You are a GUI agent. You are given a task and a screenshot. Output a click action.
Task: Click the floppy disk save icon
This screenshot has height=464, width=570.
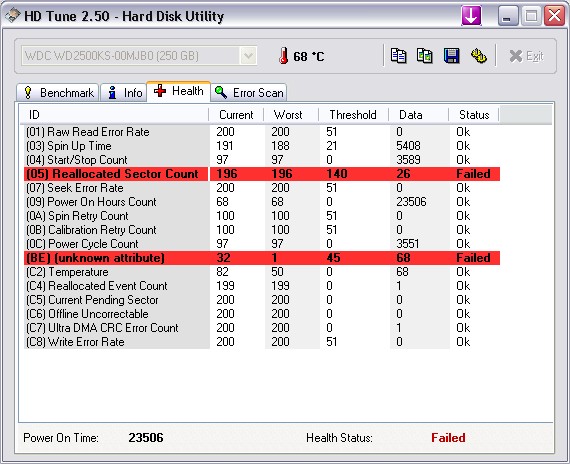tap(451, 56)
